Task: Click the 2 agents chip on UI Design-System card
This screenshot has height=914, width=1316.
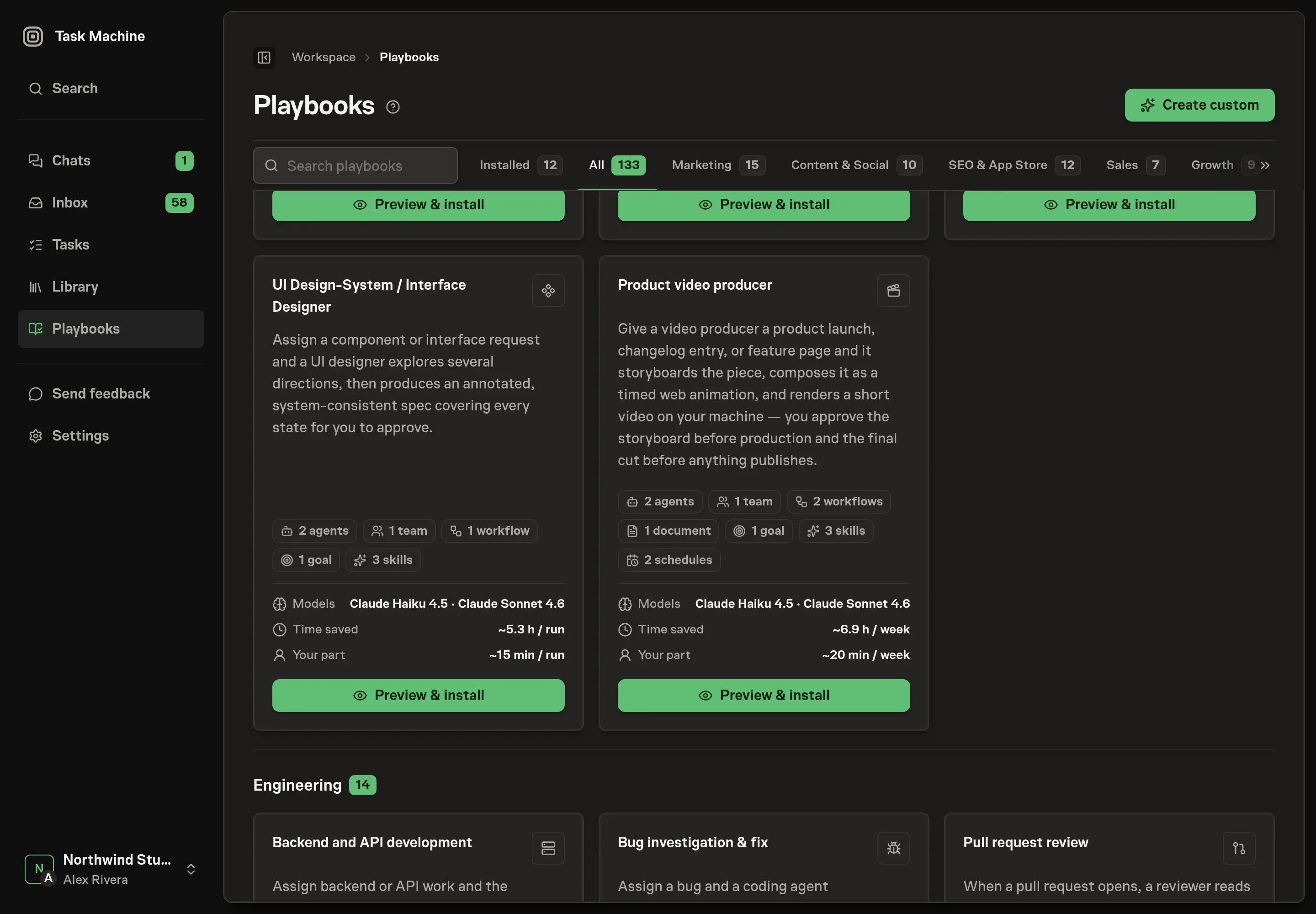Action: coord(314,531)
